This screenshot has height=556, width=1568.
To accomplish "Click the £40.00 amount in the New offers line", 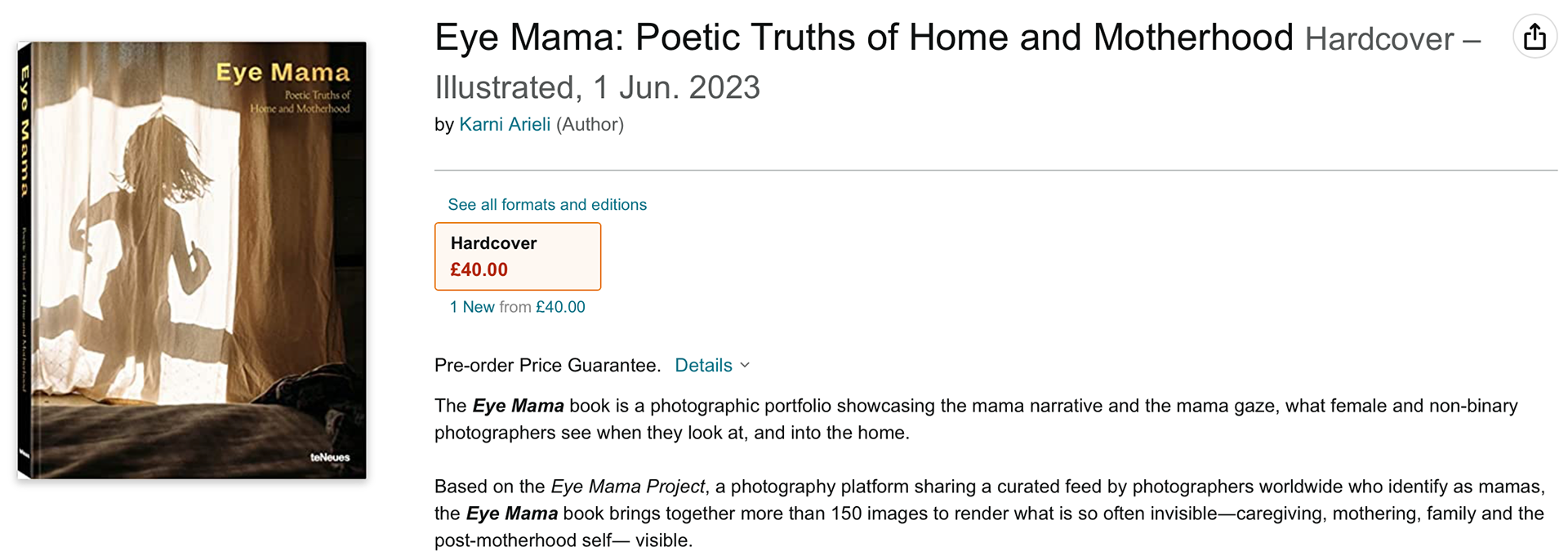I will point(560,307).
